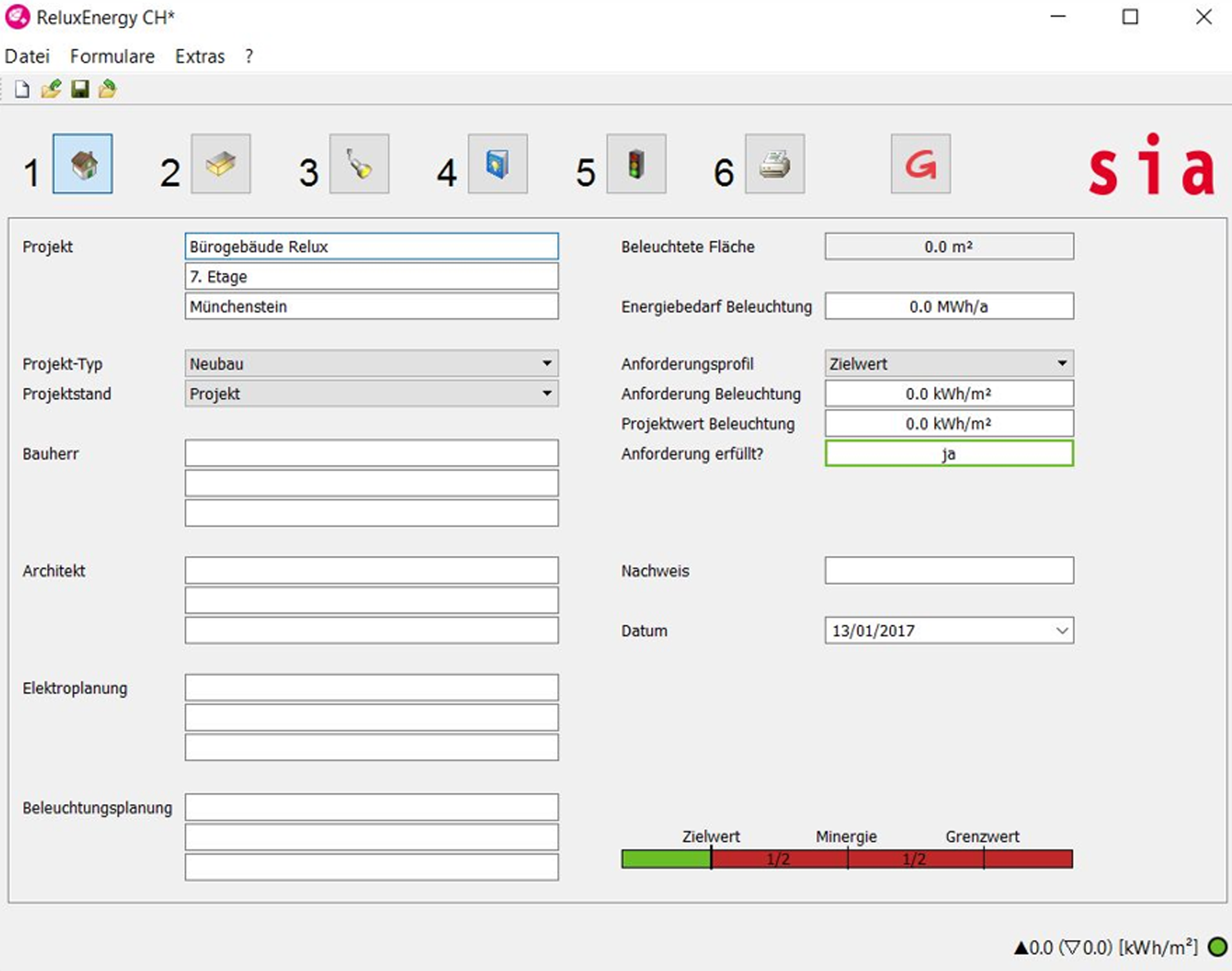Click the kWh/m² status bar readout
Viewport: 1232px width, 971px height.
[x=1106, y=947]
